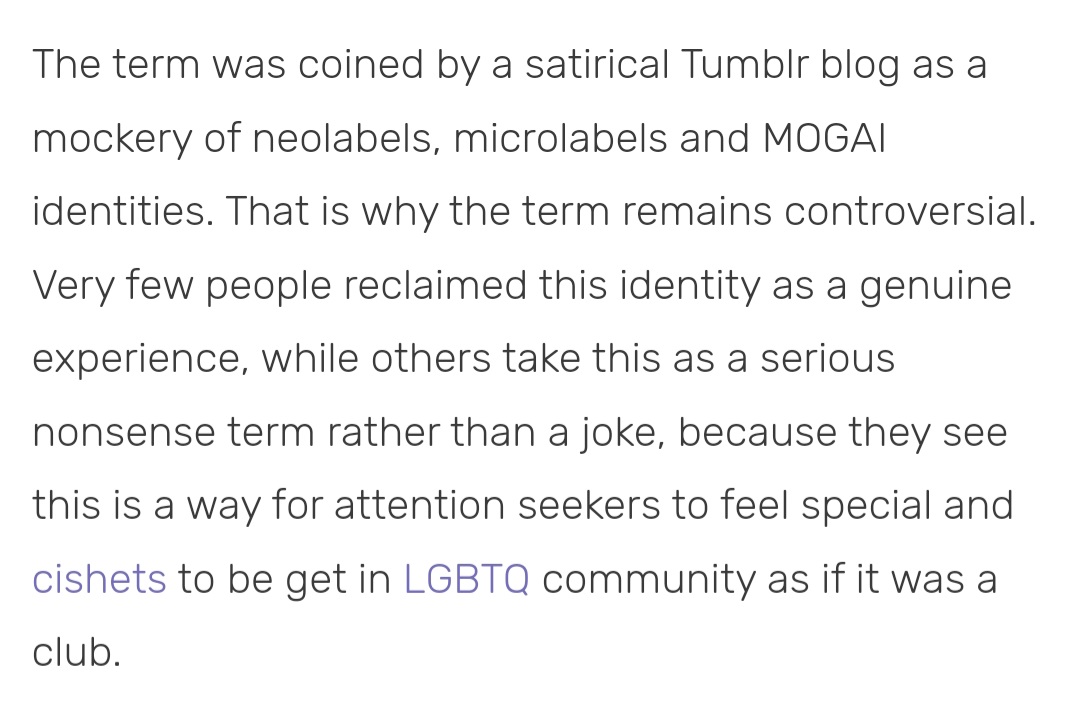The height and width of the screenshot is (703, 1080).
Task: Click the word mockery
Action: click(x=112, y=139)
